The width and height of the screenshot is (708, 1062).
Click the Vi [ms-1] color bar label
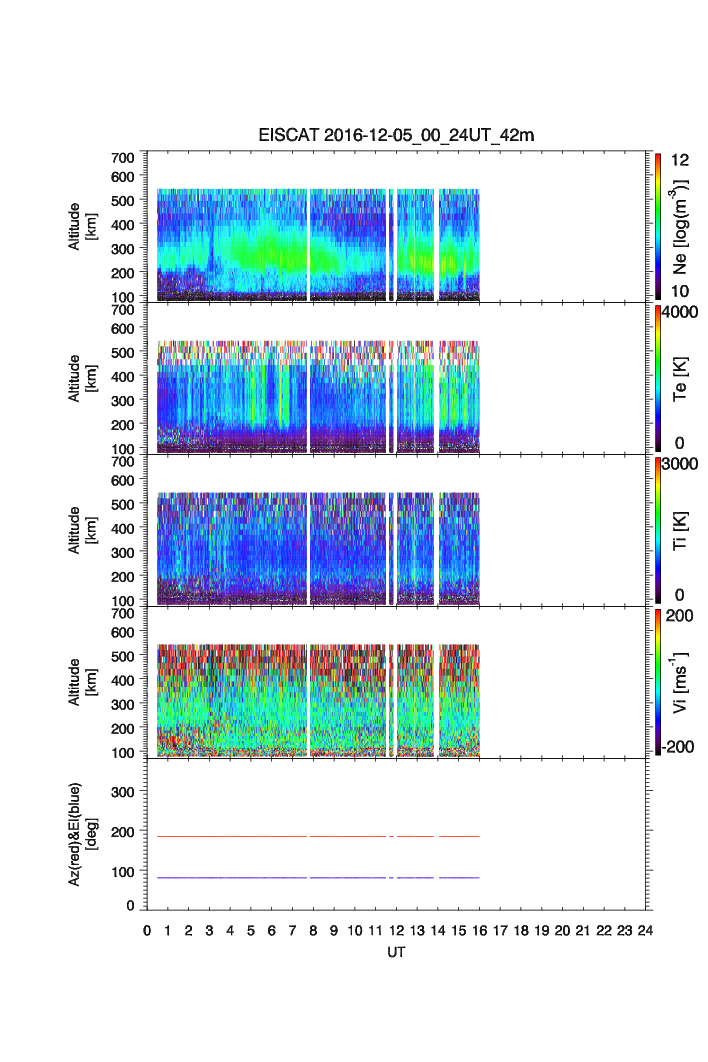coord(680,682)
